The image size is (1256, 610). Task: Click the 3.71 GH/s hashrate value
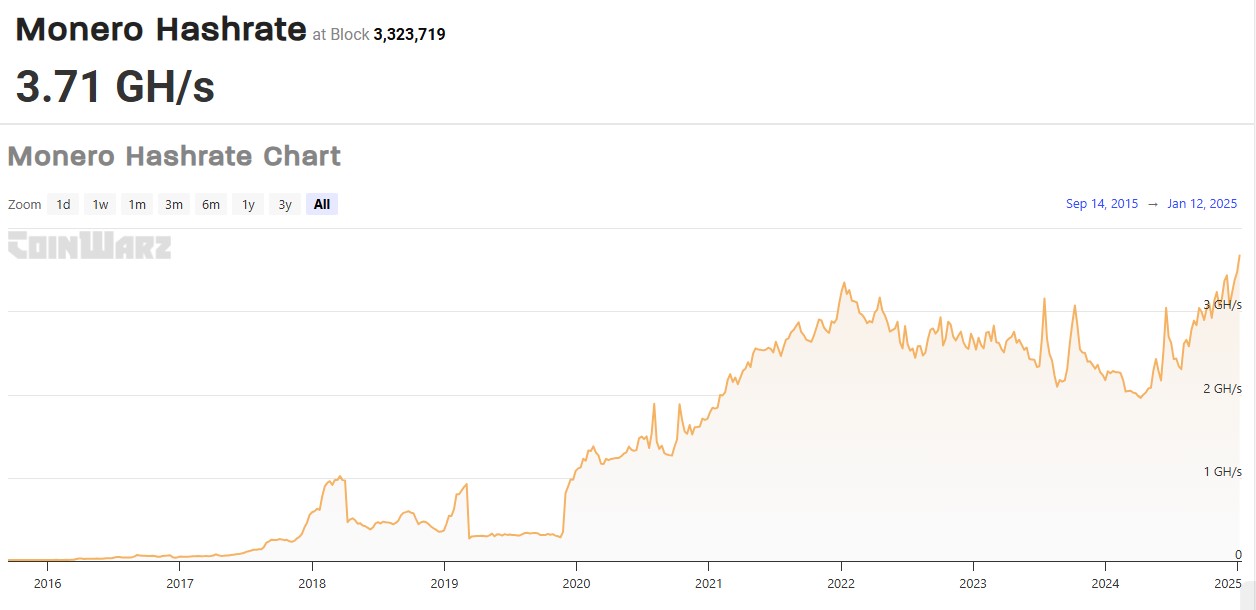click(x=115, y=87)
